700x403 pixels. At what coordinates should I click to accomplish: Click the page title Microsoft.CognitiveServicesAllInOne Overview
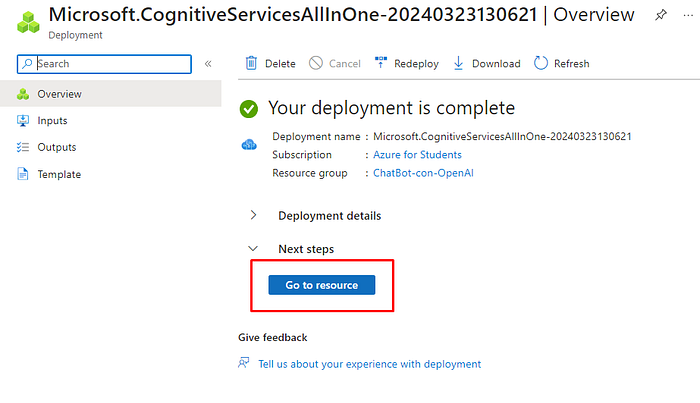pos(342,15)
